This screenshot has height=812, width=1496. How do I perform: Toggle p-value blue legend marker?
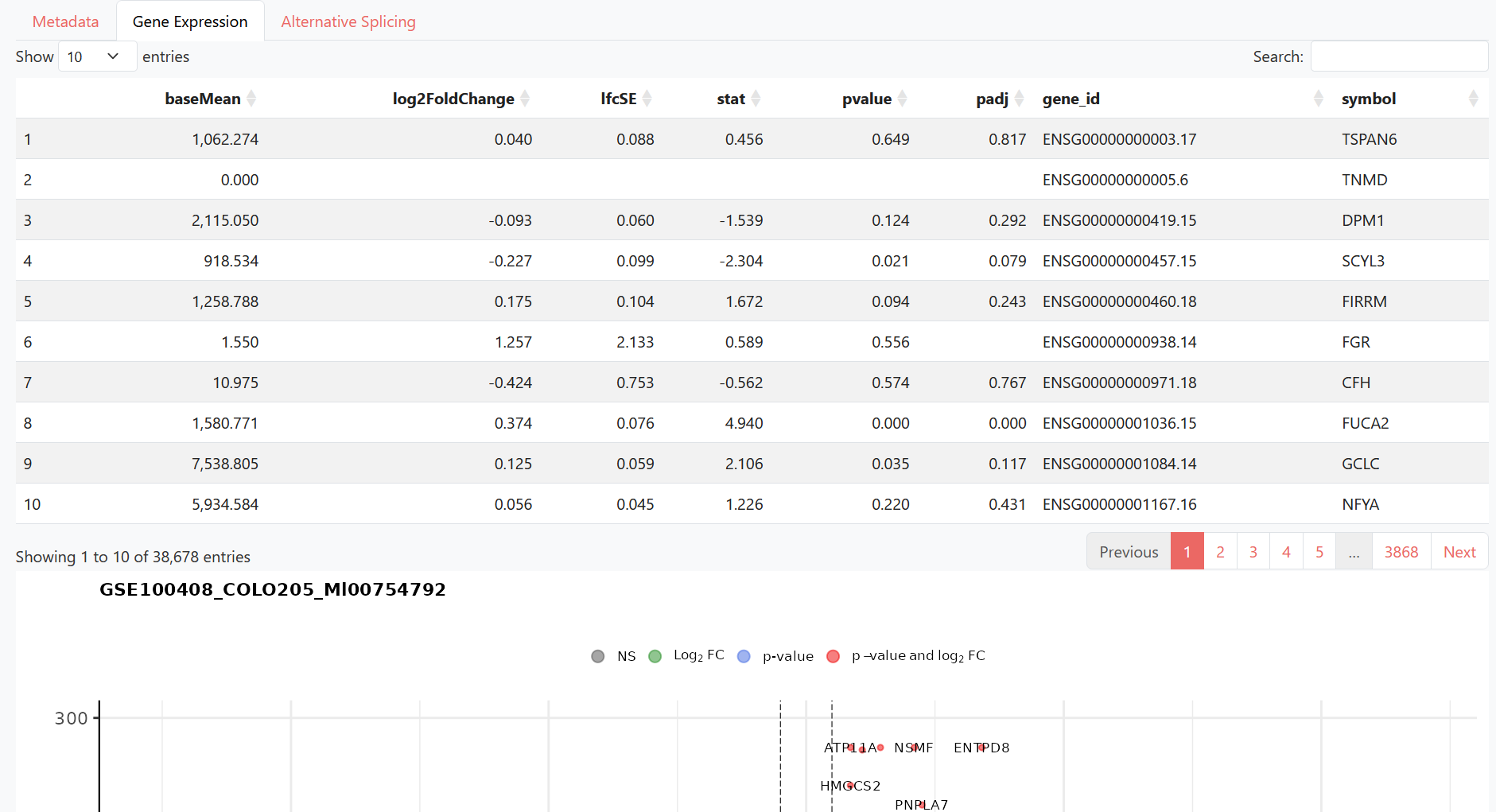[x=744, y=656]
